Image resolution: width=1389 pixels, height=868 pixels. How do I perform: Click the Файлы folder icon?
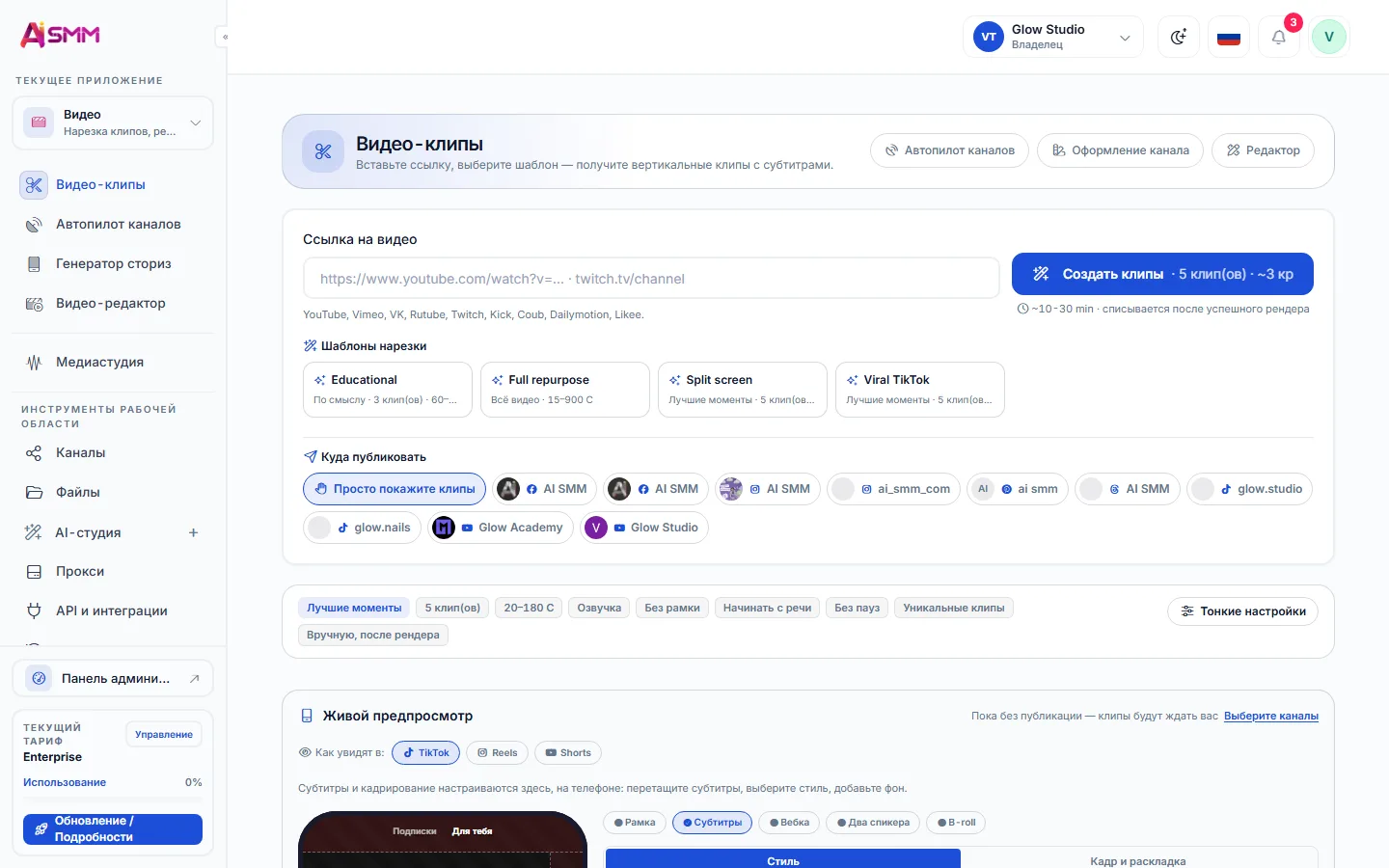point(34,492)
